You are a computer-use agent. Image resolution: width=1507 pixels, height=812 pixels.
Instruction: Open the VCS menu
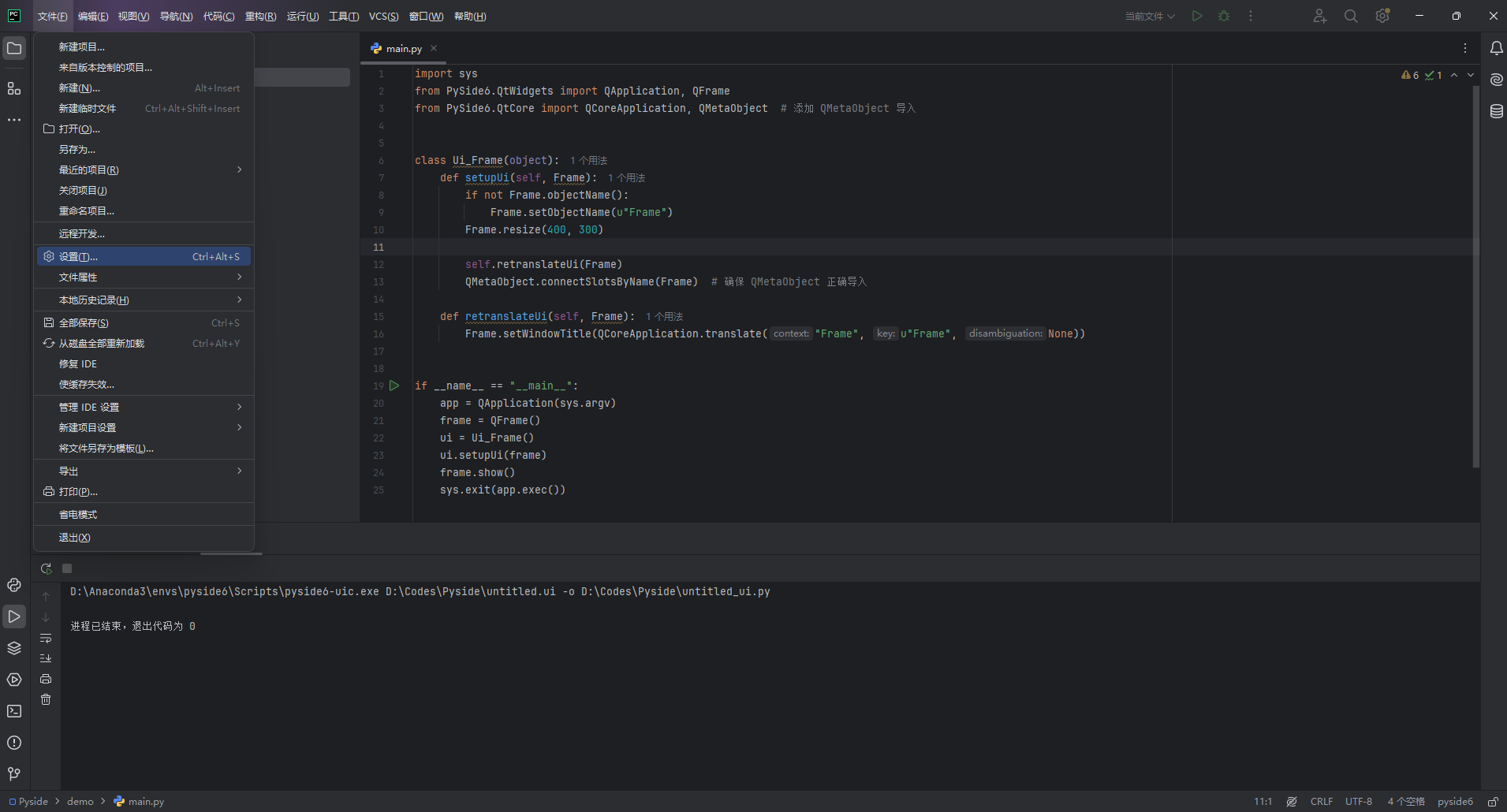[x=384, y=16]
